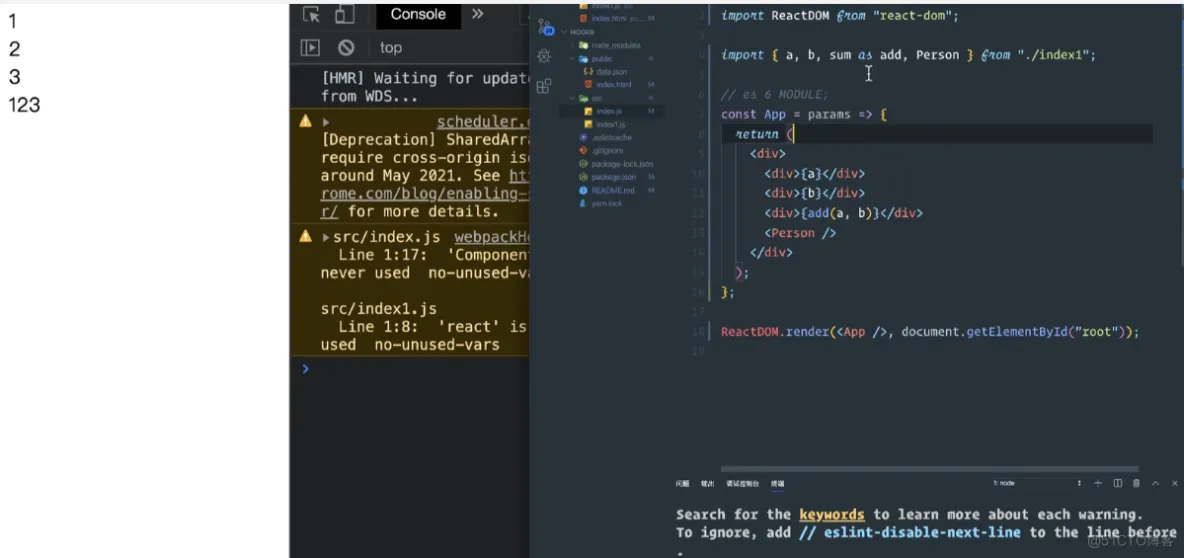Switch to the 输出 (Output) panel tab
Image resolution: width=1184 pixels, height=558 pixels.
coord(708,483)
